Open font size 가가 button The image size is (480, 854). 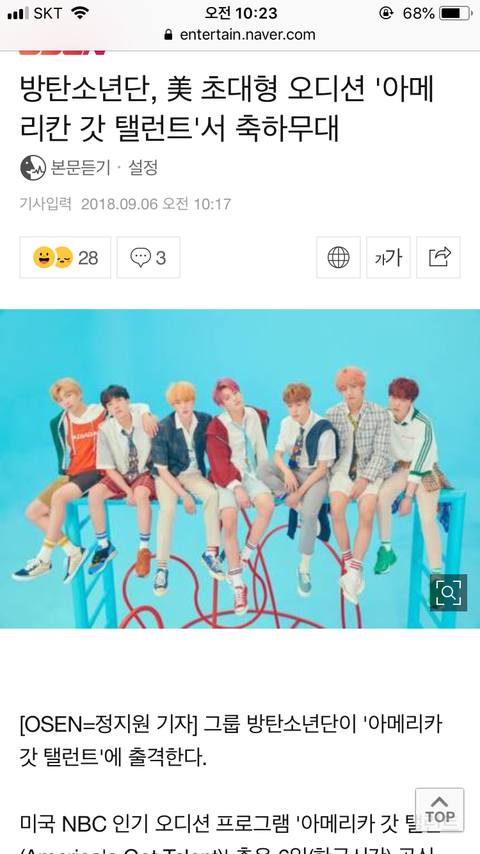pos(388,257)
